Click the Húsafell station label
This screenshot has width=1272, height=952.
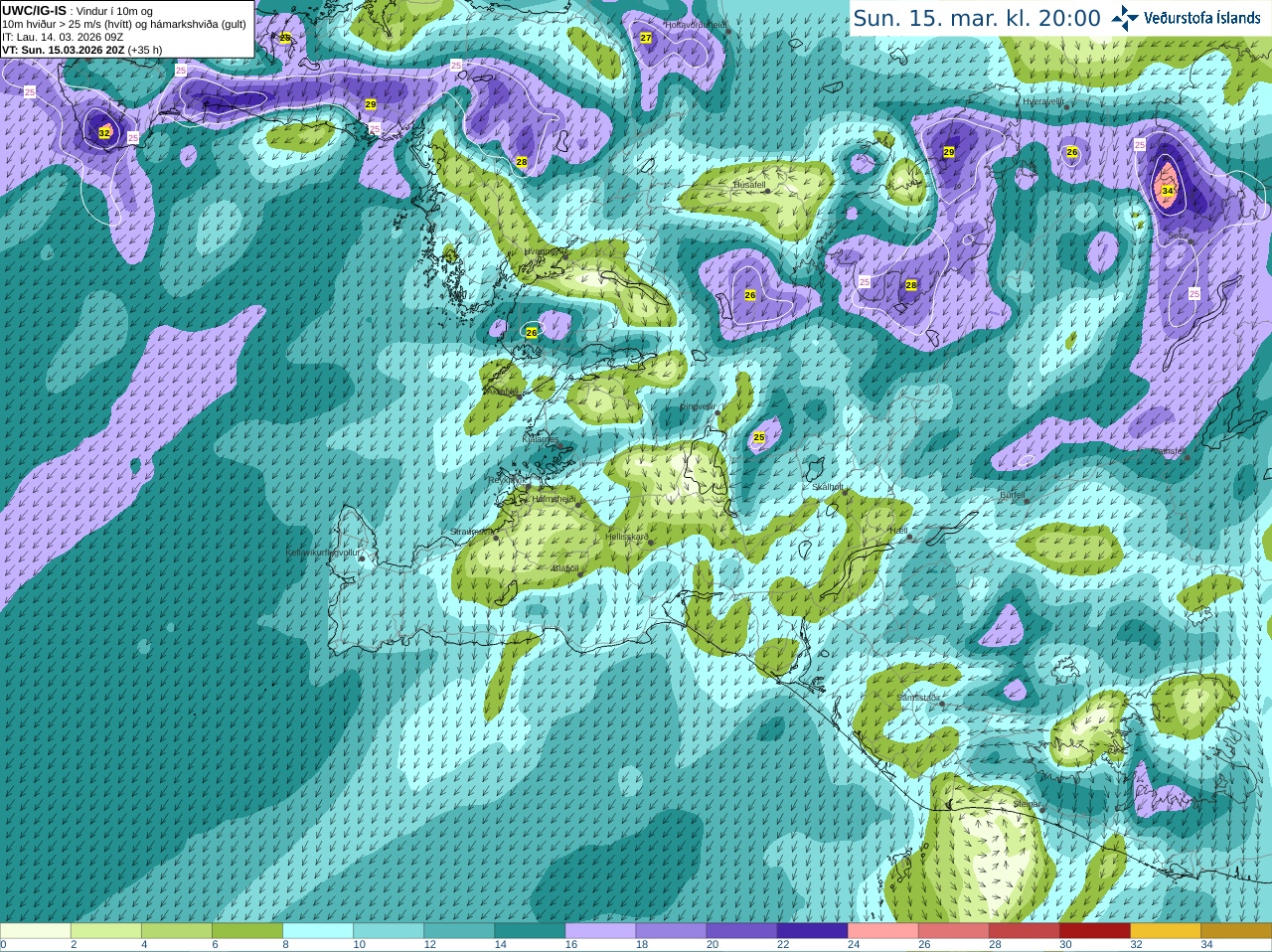749,185
